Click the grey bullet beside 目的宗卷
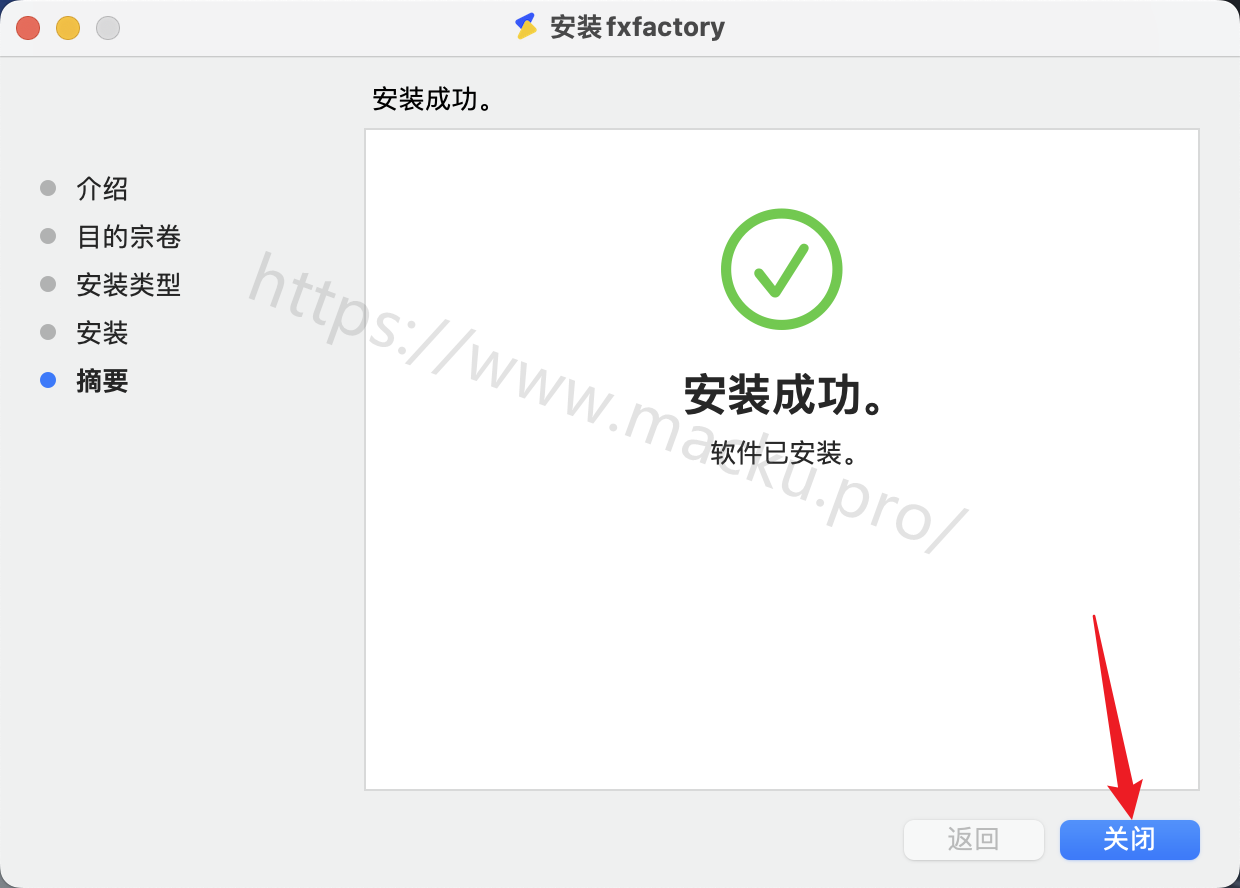 [x=48, y=236]
